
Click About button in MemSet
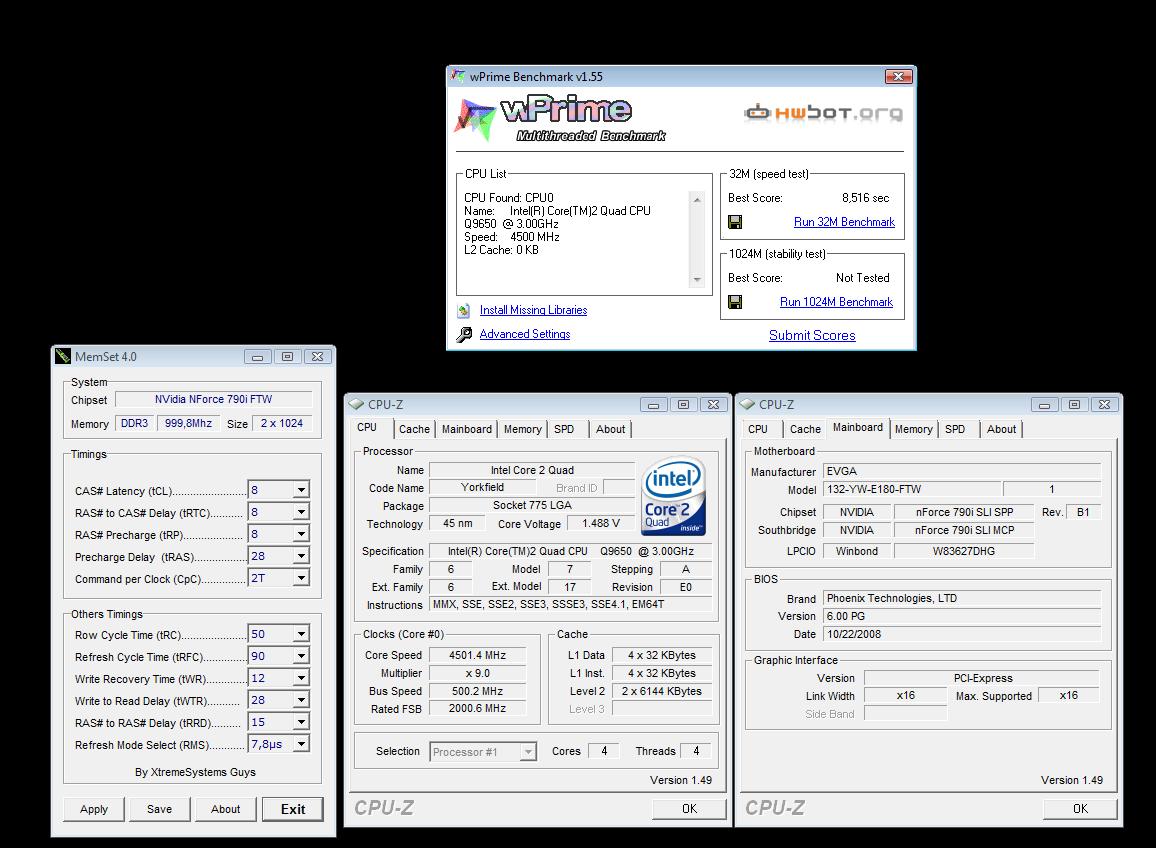click(226, 809)
